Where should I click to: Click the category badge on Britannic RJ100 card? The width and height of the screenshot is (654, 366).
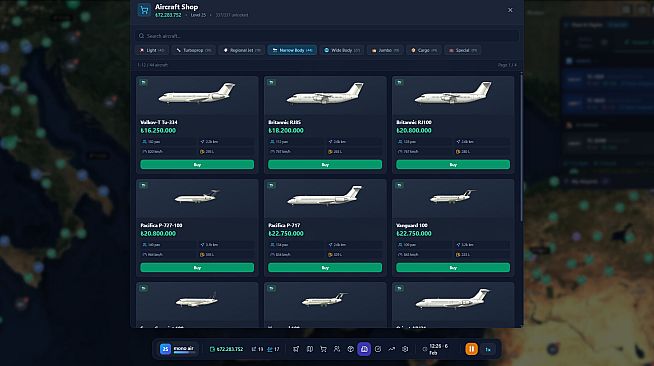(400, 83)
